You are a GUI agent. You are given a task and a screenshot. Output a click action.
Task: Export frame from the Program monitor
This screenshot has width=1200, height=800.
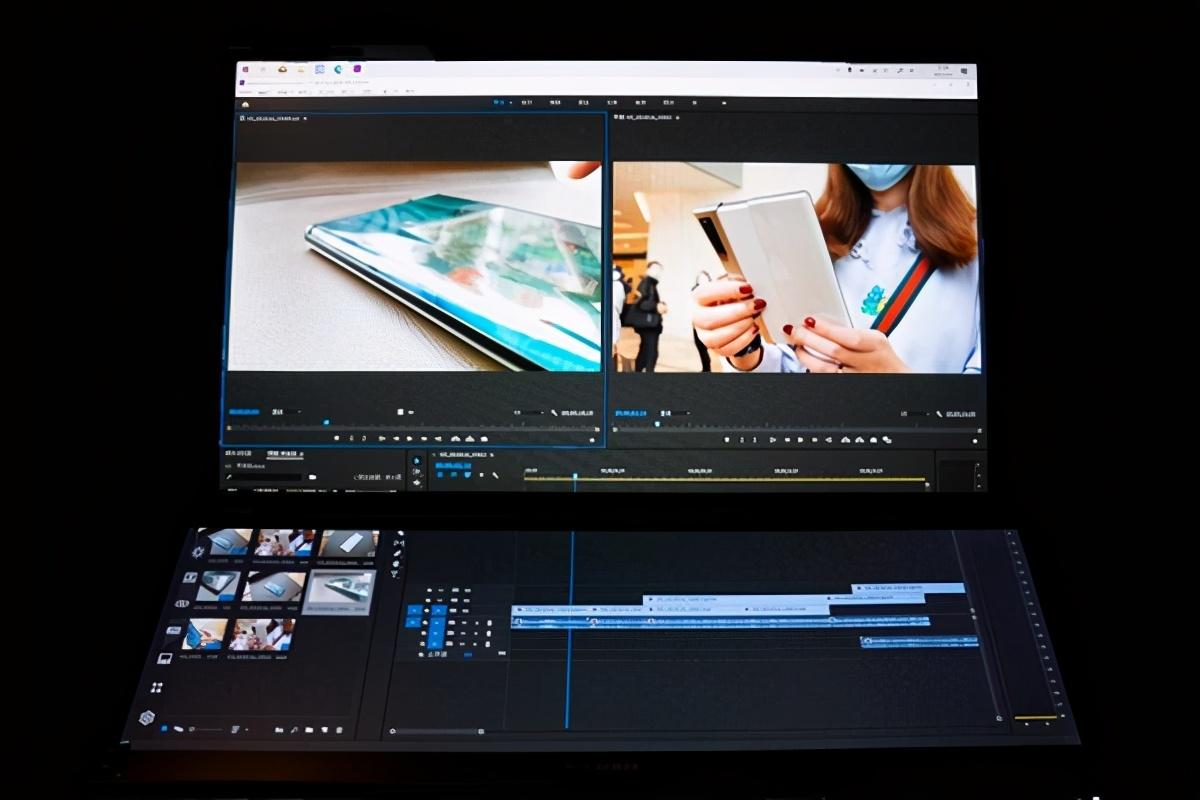(872, 439)
